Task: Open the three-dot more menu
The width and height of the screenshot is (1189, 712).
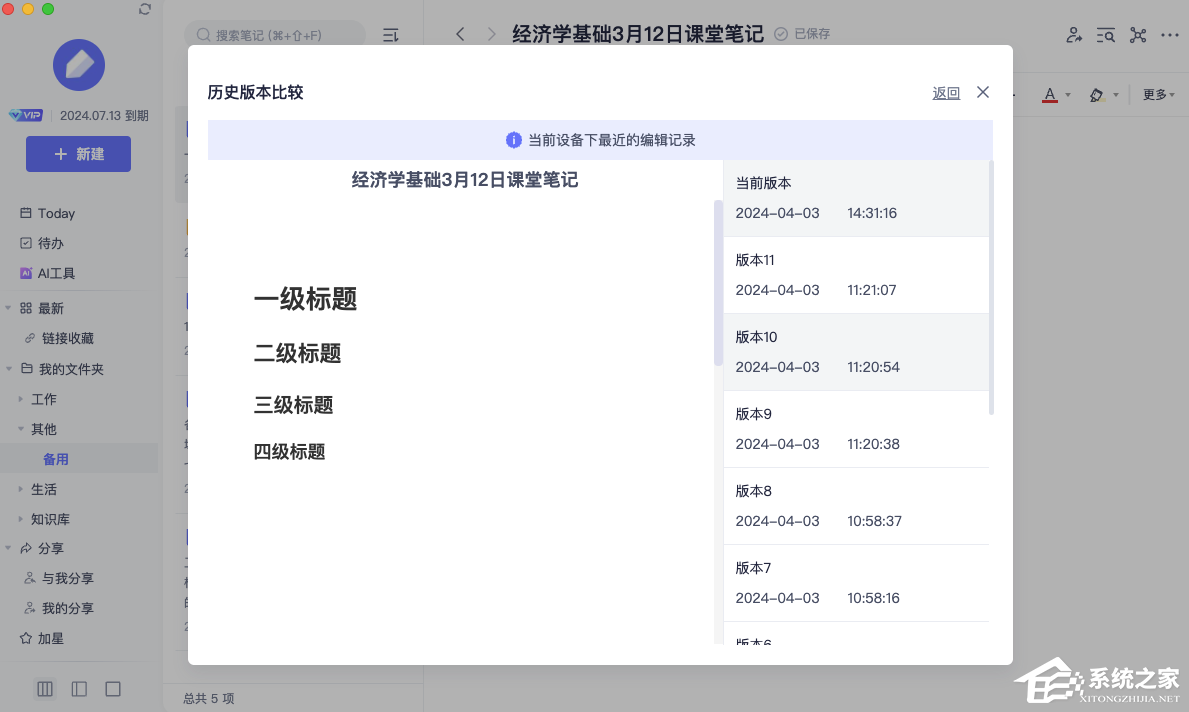Action: tap(1170, 35)
